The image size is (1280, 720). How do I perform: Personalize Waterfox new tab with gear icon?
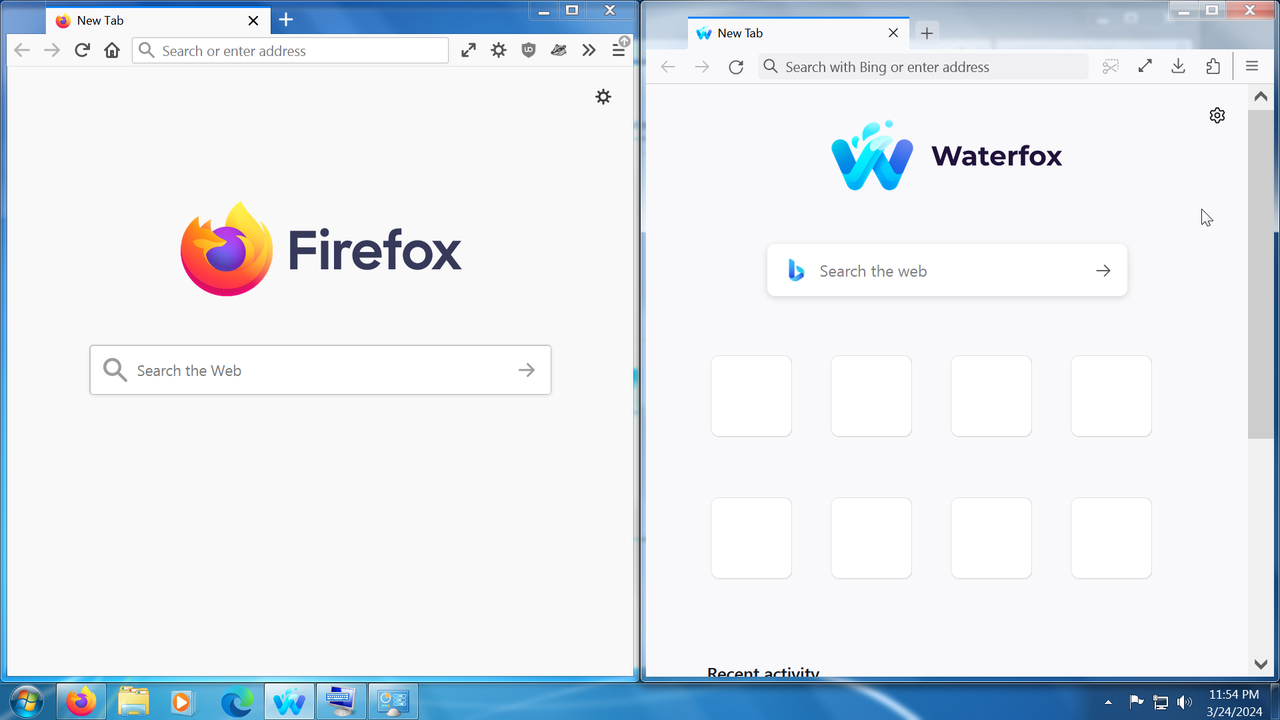tap(1217, 115)
